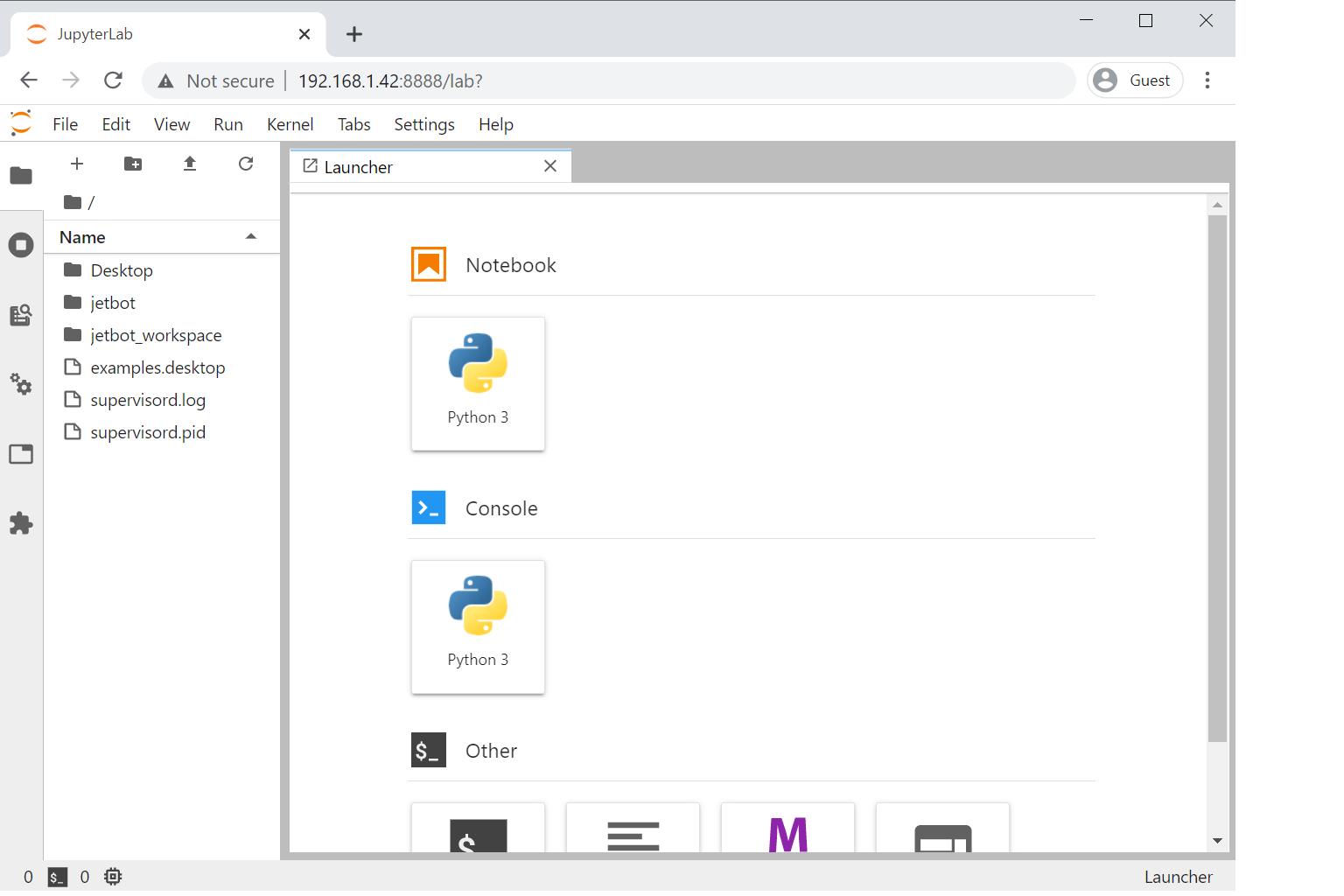The width and height of the screenshot is (1344, 896).
Task: Create a new folder in file browser
Action: (133, 164)
